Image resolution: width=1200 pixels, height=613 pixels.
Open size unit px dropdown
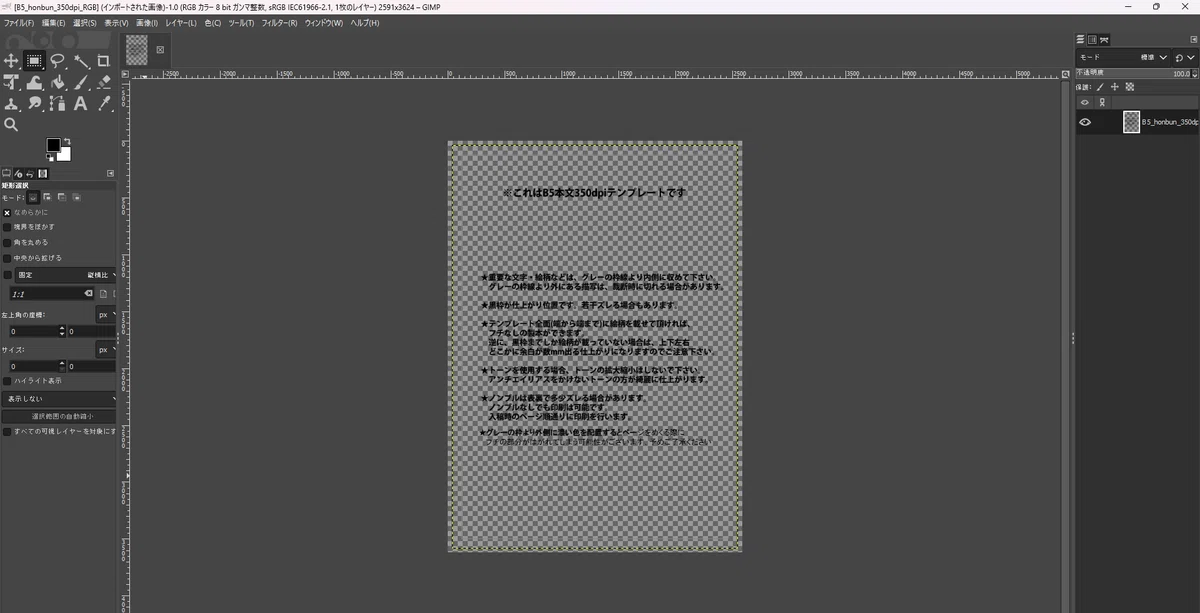click(107, 350)
